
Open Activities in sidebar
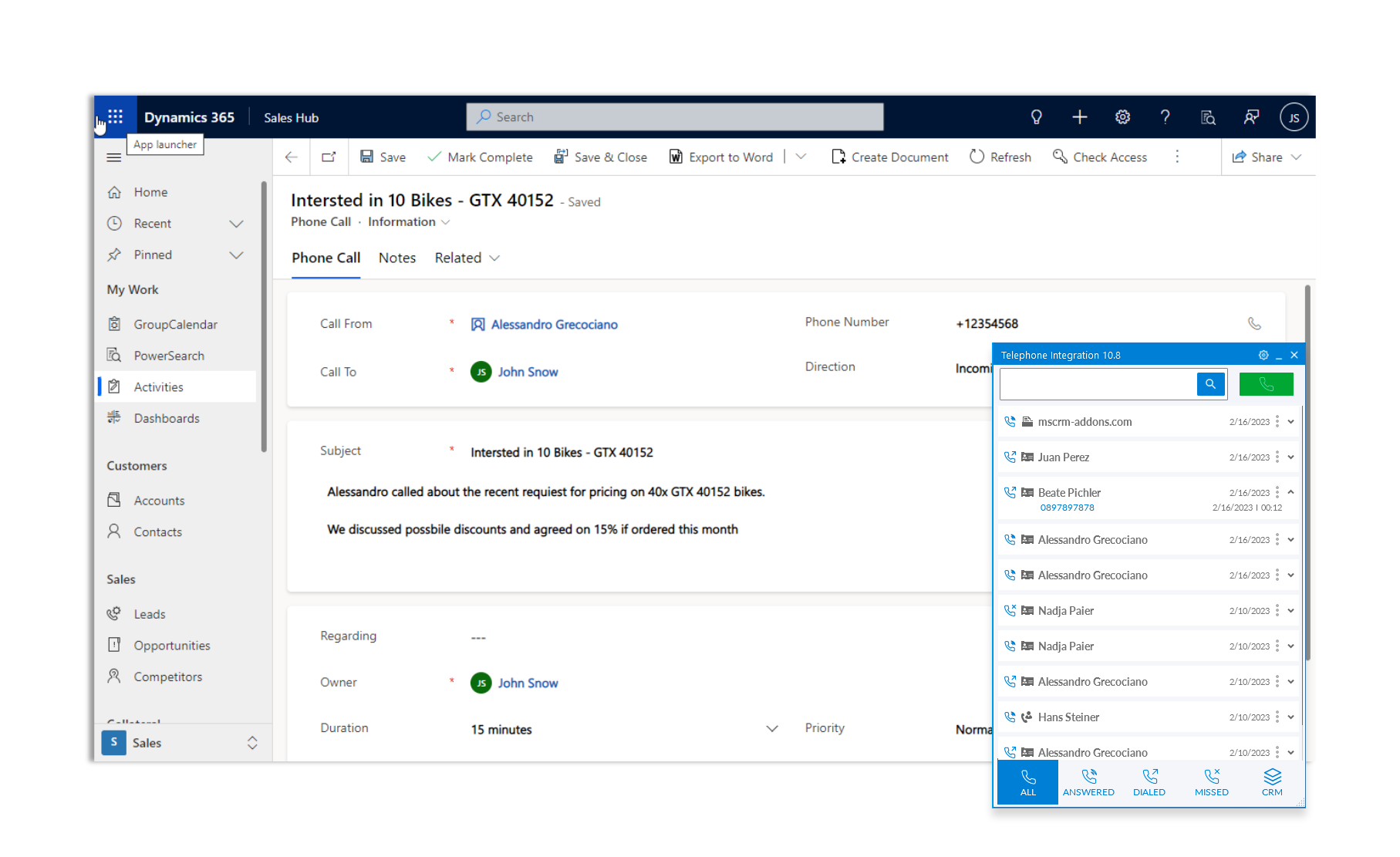coord(177,387)
